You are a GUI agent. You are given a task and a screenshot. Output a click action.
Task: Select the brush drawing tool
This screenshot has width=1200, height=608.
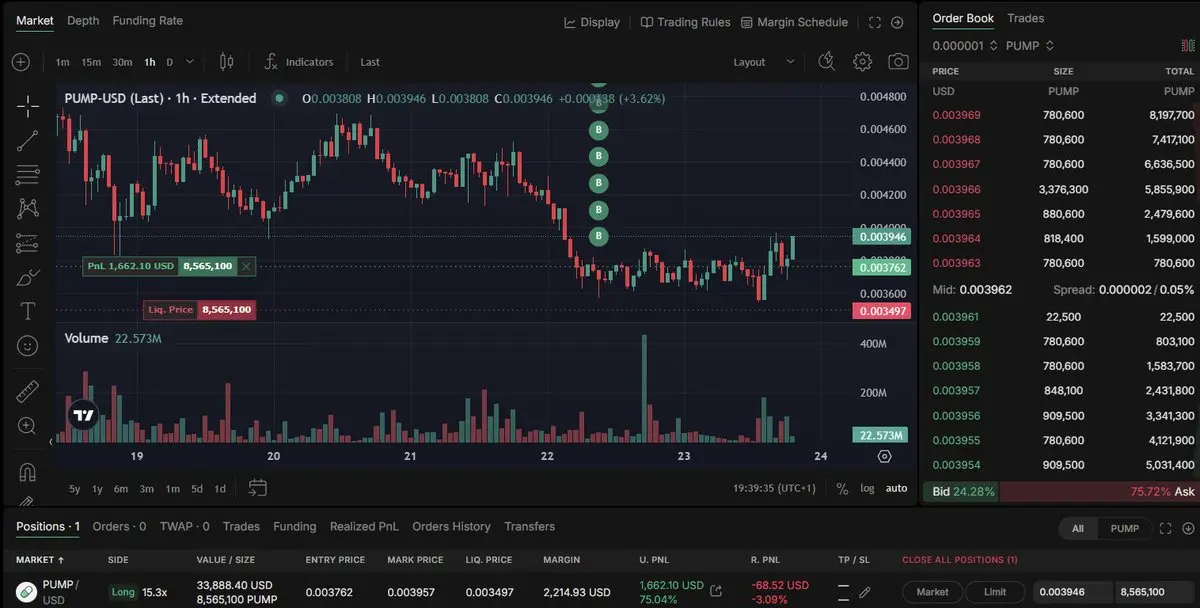27,277
